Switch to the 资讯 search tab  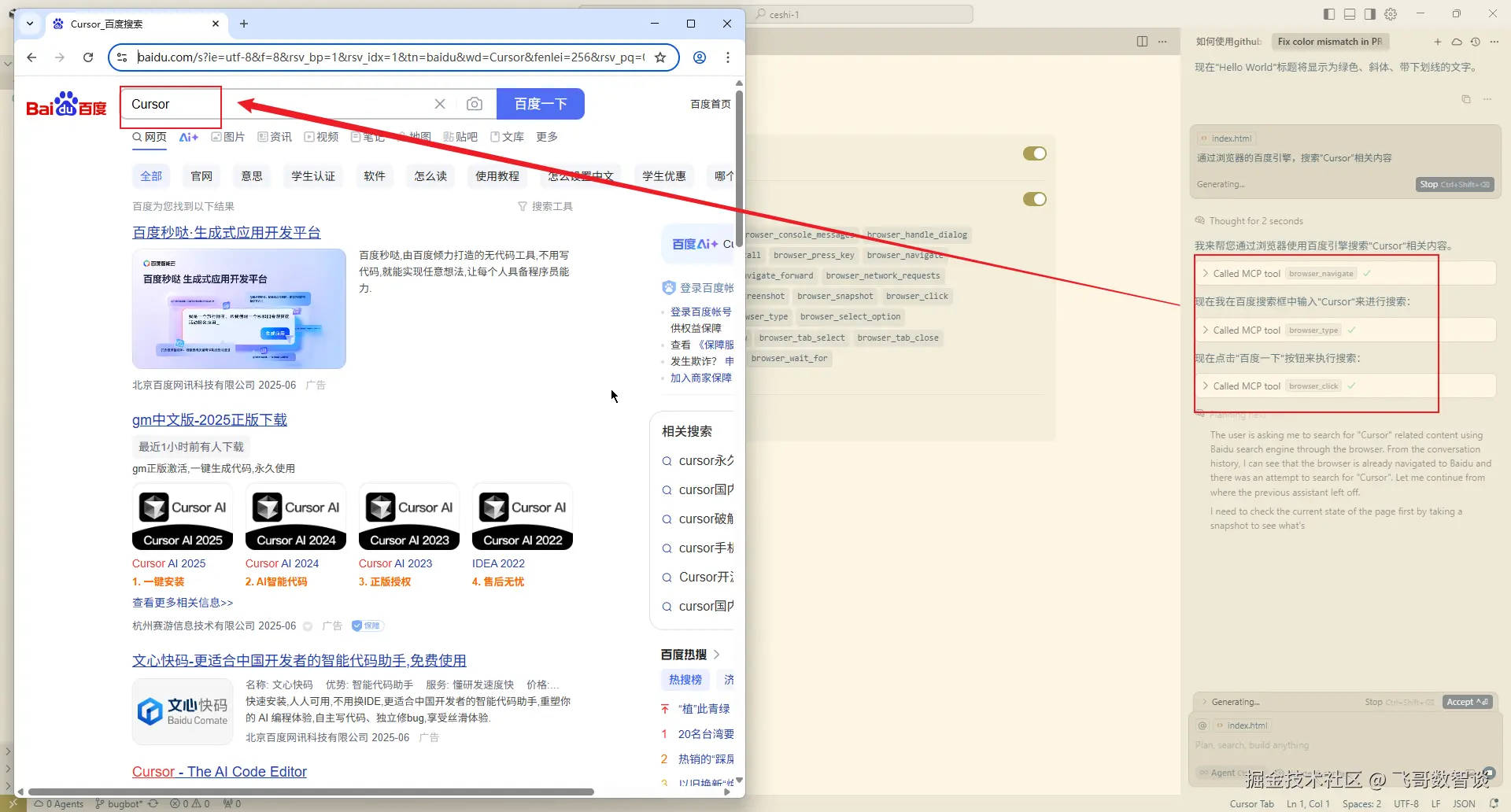tap(275, 137)
